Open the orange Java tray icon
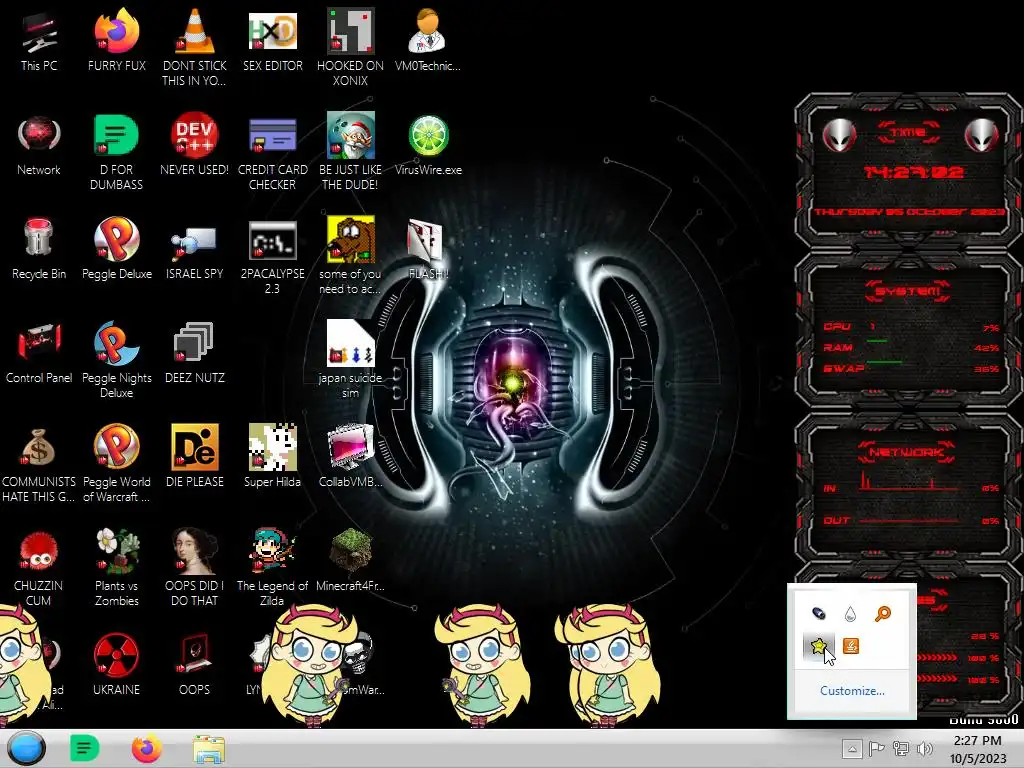Image resolution: width=1024 pixels, height=768 pixels. [850, 646]
